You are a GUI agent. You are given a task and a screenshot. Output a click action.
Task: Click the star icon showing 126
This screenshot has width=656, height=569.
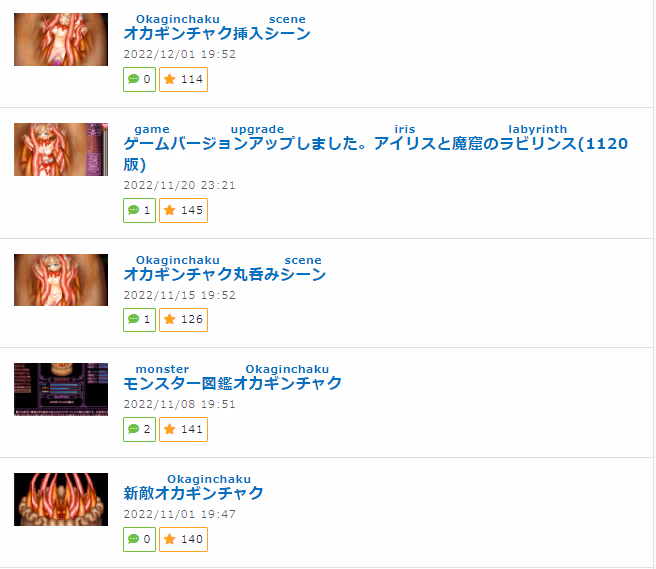pos(169,320)
